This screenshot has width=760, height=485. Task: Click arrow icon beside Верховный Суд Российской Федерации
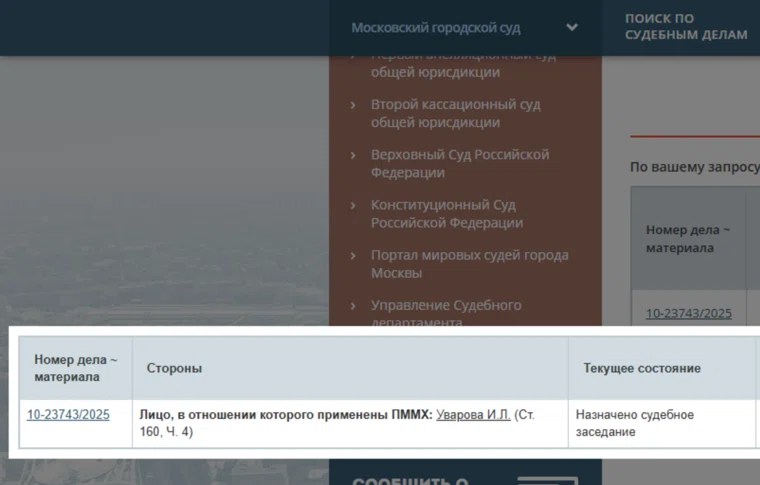point(353,155)
